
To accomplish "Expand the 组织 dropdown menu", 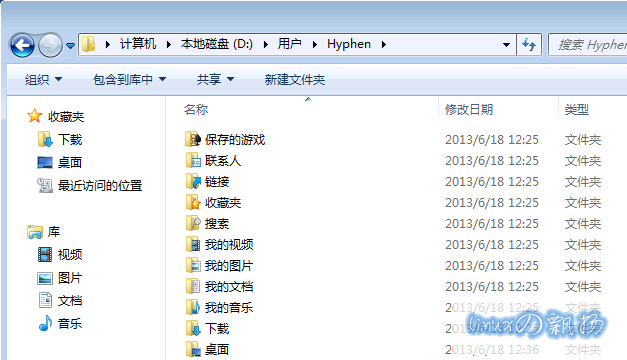I will pyautogui.click(x=43, y=80).
